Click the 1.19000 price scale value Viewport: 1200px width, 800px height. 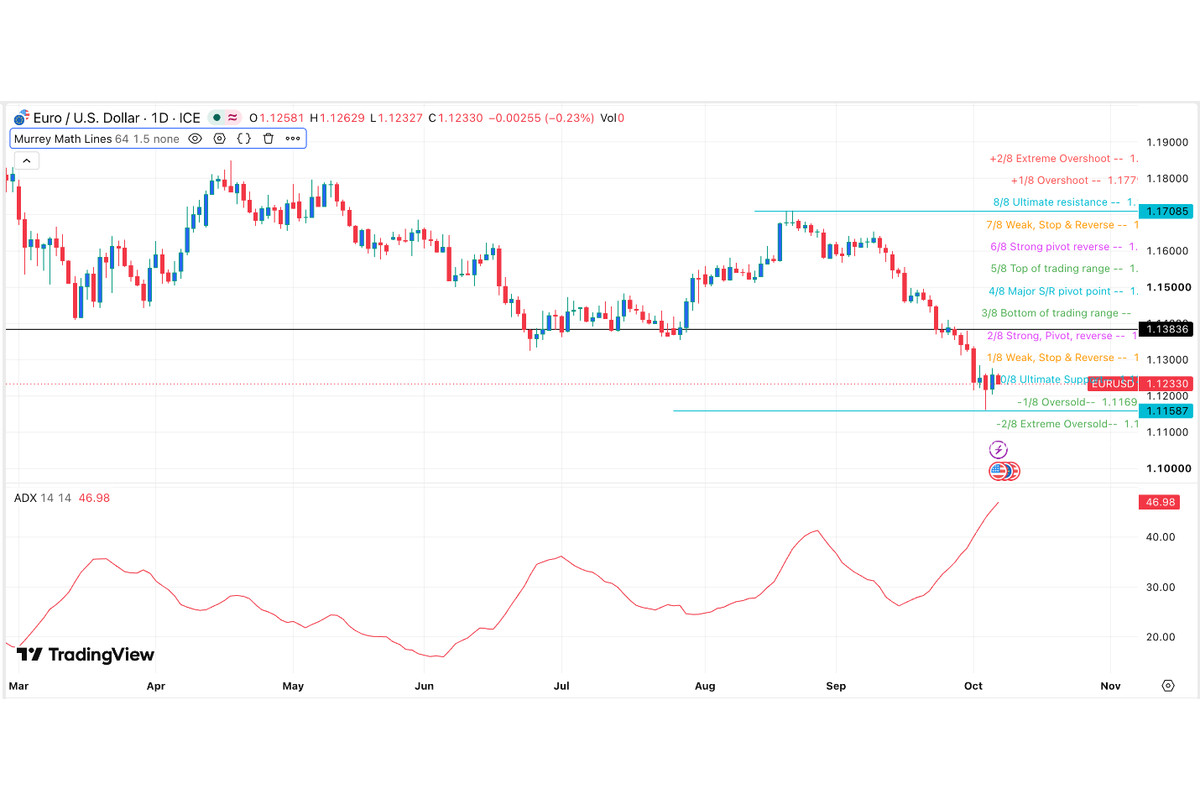click(x=1167, y=142)
